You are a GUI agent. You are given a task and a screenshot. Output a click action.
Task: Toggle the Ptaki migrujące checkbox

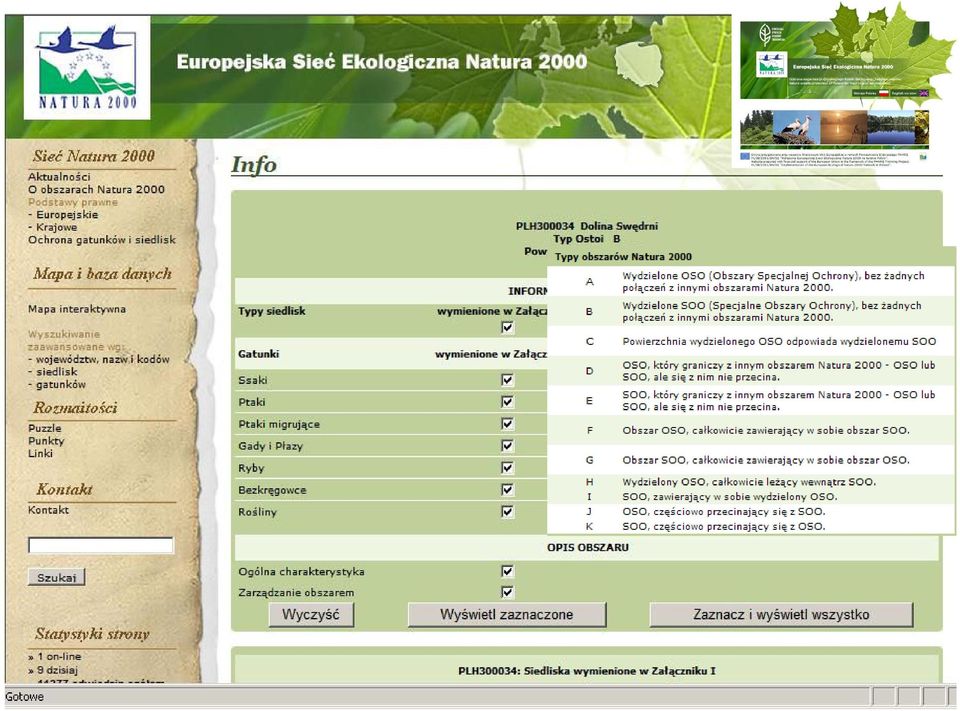pyautogui.click(x=507, y=424)
